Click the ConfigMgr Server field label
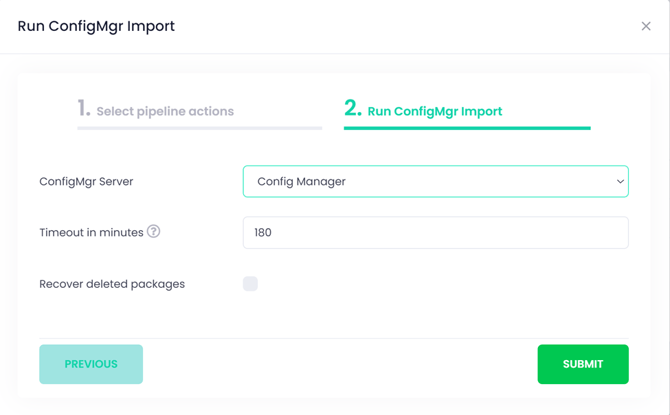 click(x=86, y=182)
